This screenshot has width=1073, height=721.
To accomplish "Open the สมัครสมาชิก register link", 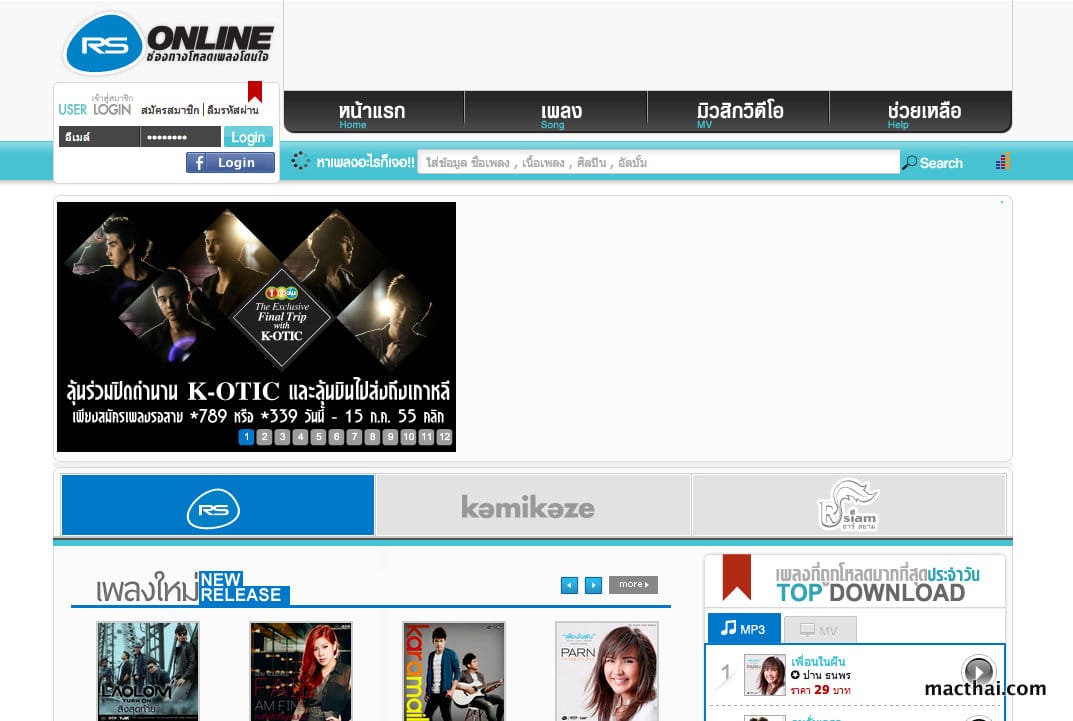I will coord(170,110).
